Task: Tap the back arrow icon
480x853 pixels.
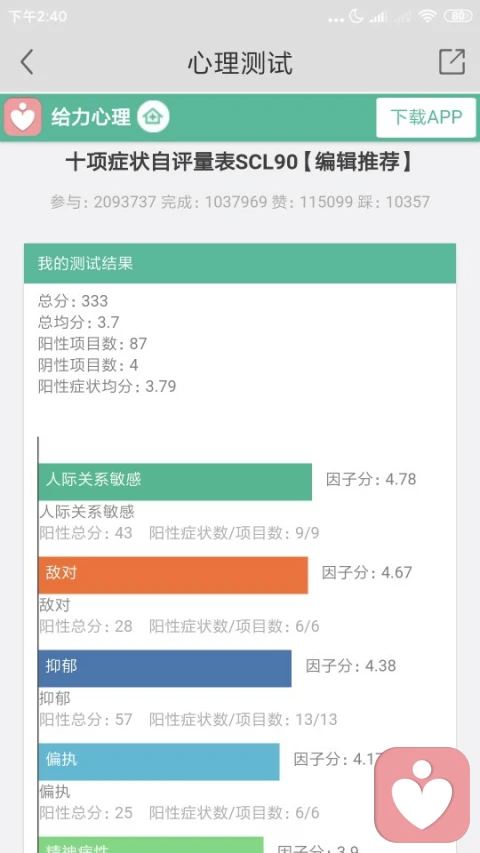Action: (x=27, y=61)
